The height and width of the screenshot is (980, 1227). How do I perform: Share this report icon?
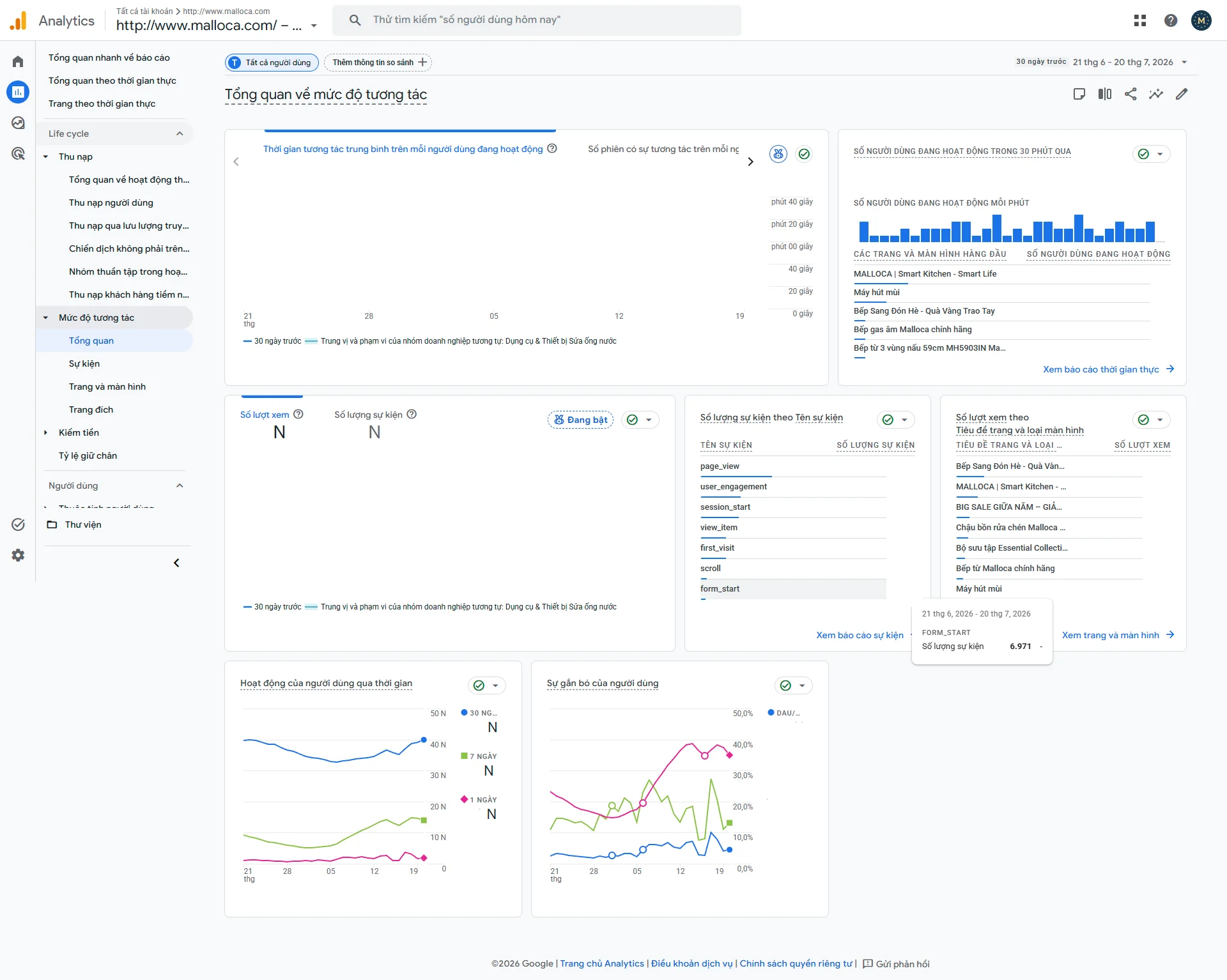point(1131,94)
